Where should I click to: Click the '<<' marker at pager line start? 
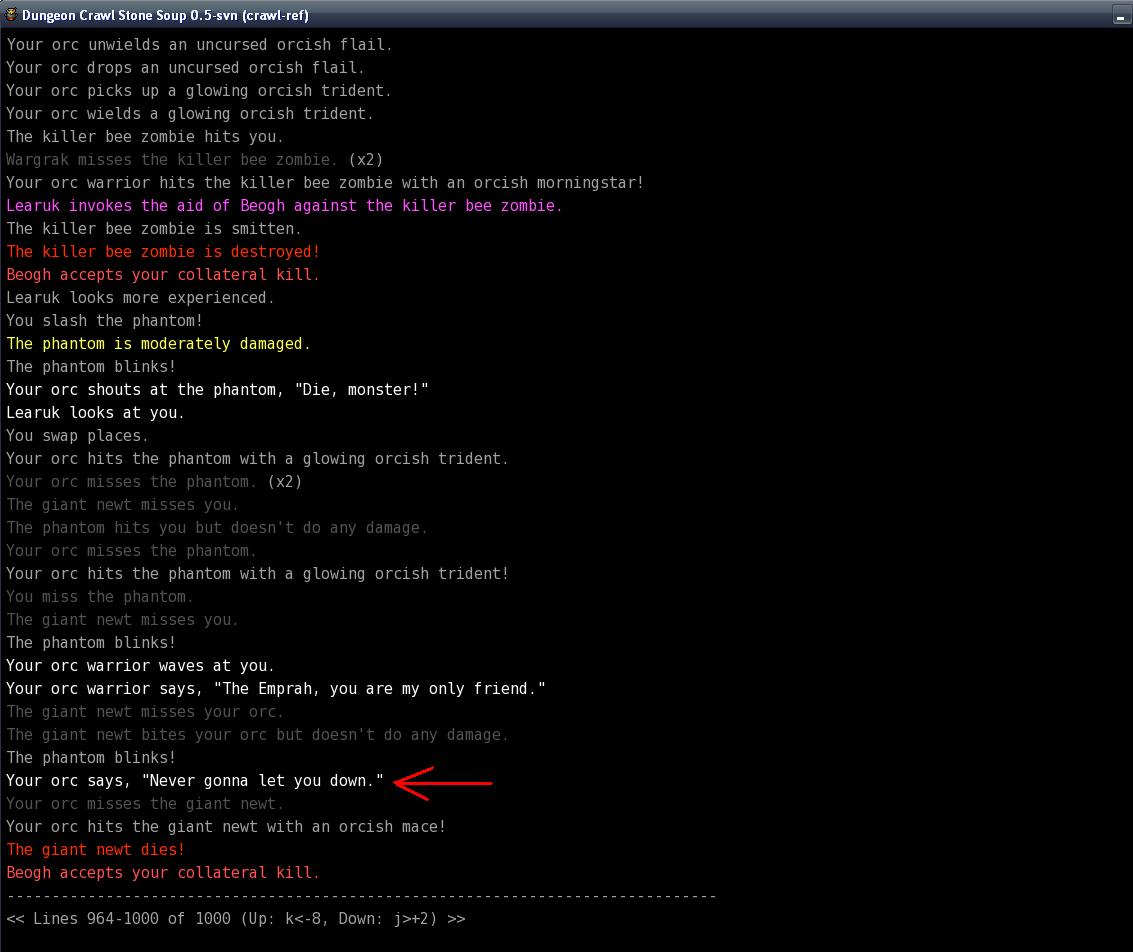click(15, 919)
